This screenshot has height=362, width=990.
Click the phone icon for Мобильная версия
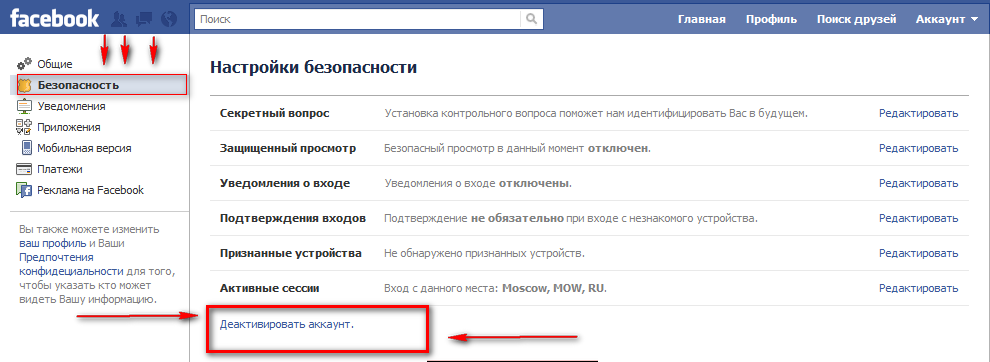(27, 148)
